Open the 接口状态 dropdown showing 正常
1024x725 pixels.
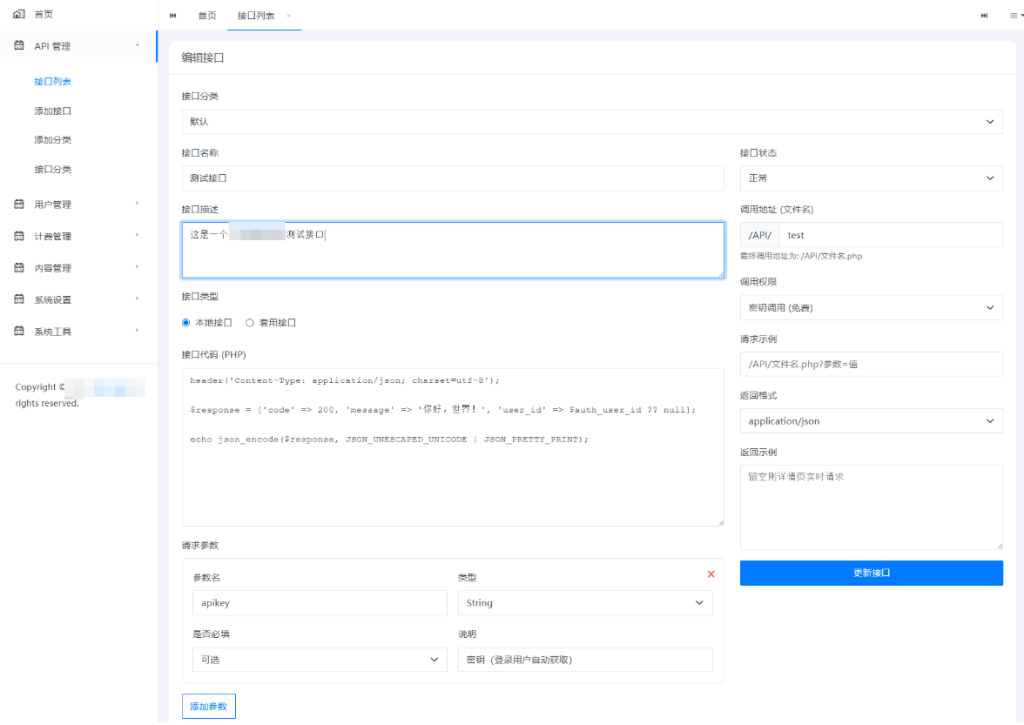click(x=870, y=179)
